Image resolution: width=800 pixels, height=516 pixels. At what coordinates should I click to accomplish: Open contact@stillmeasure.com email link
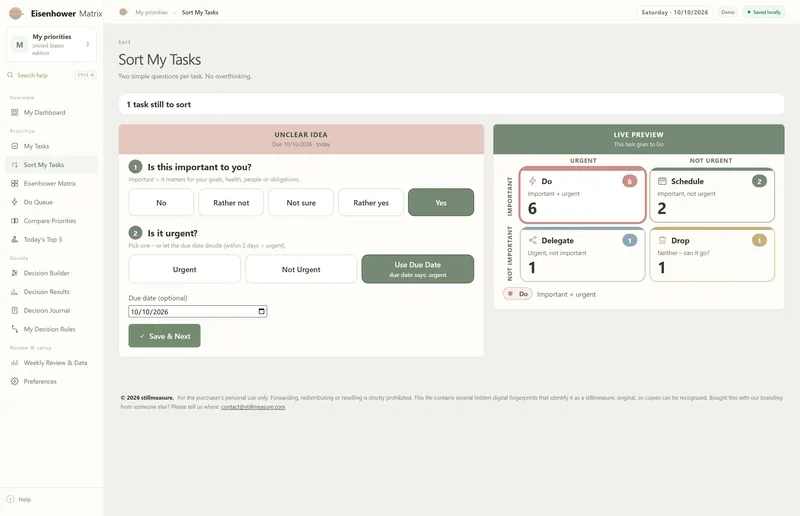click(253, 407)
